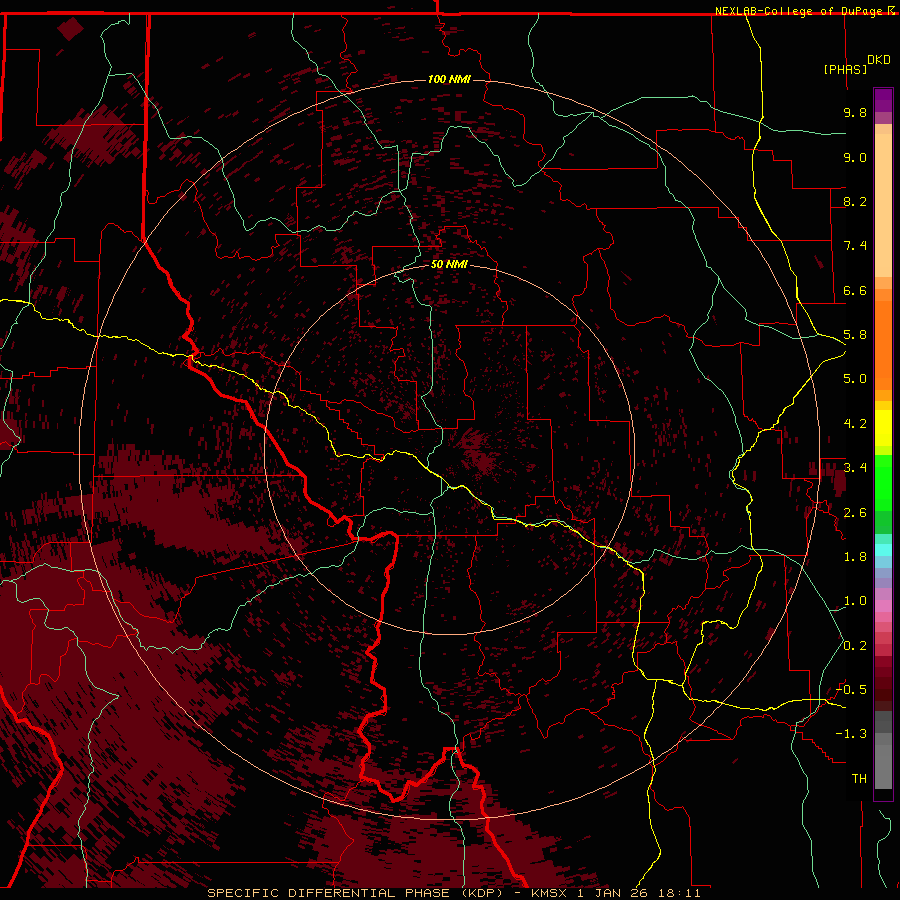
Task: Click the 3.4 scale value label
Action: point(855,468)
